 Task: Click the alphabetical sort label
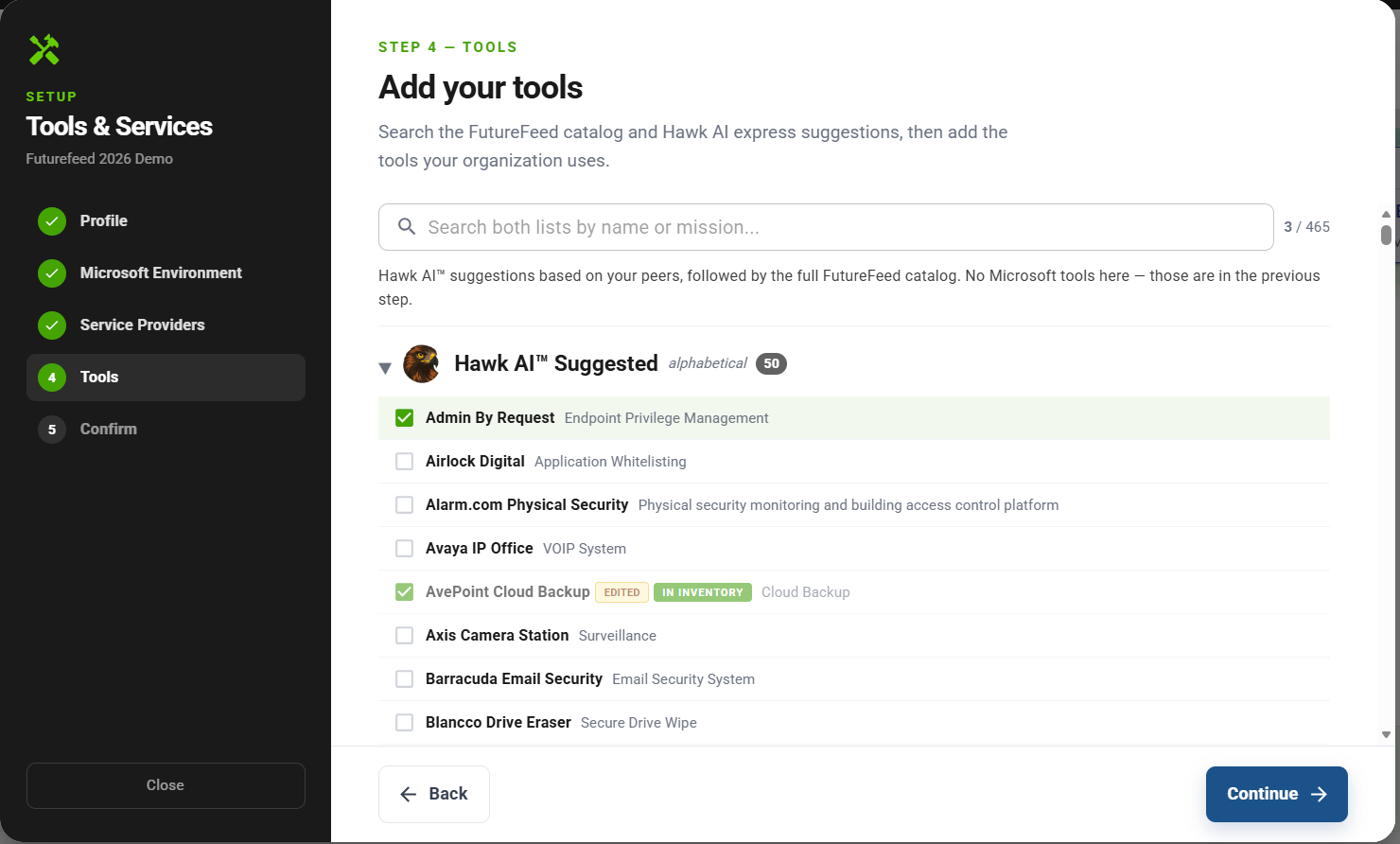pos(708,363)
